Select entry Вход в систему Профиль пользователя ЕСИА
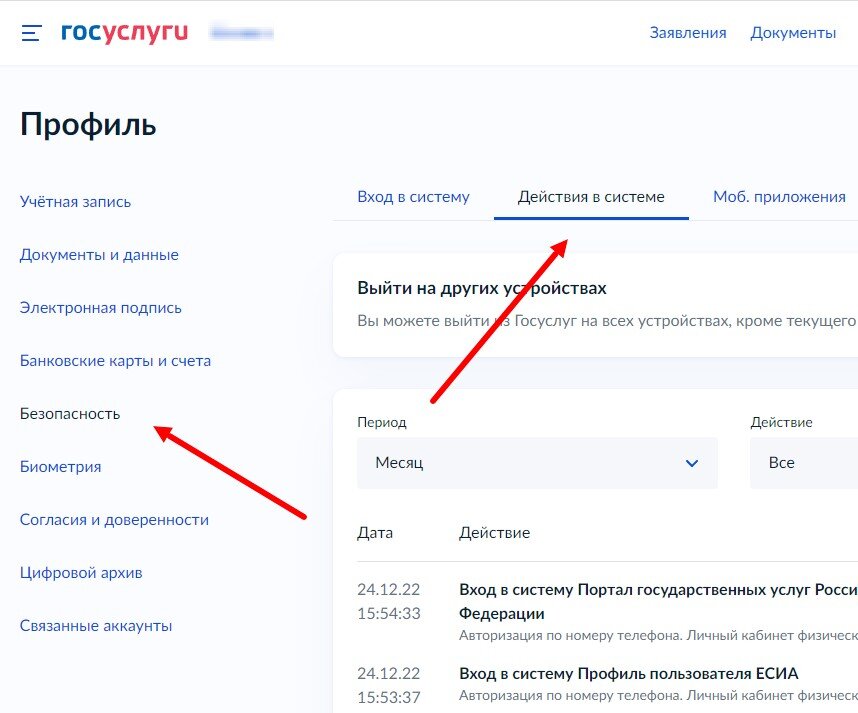 click(629, 673)
